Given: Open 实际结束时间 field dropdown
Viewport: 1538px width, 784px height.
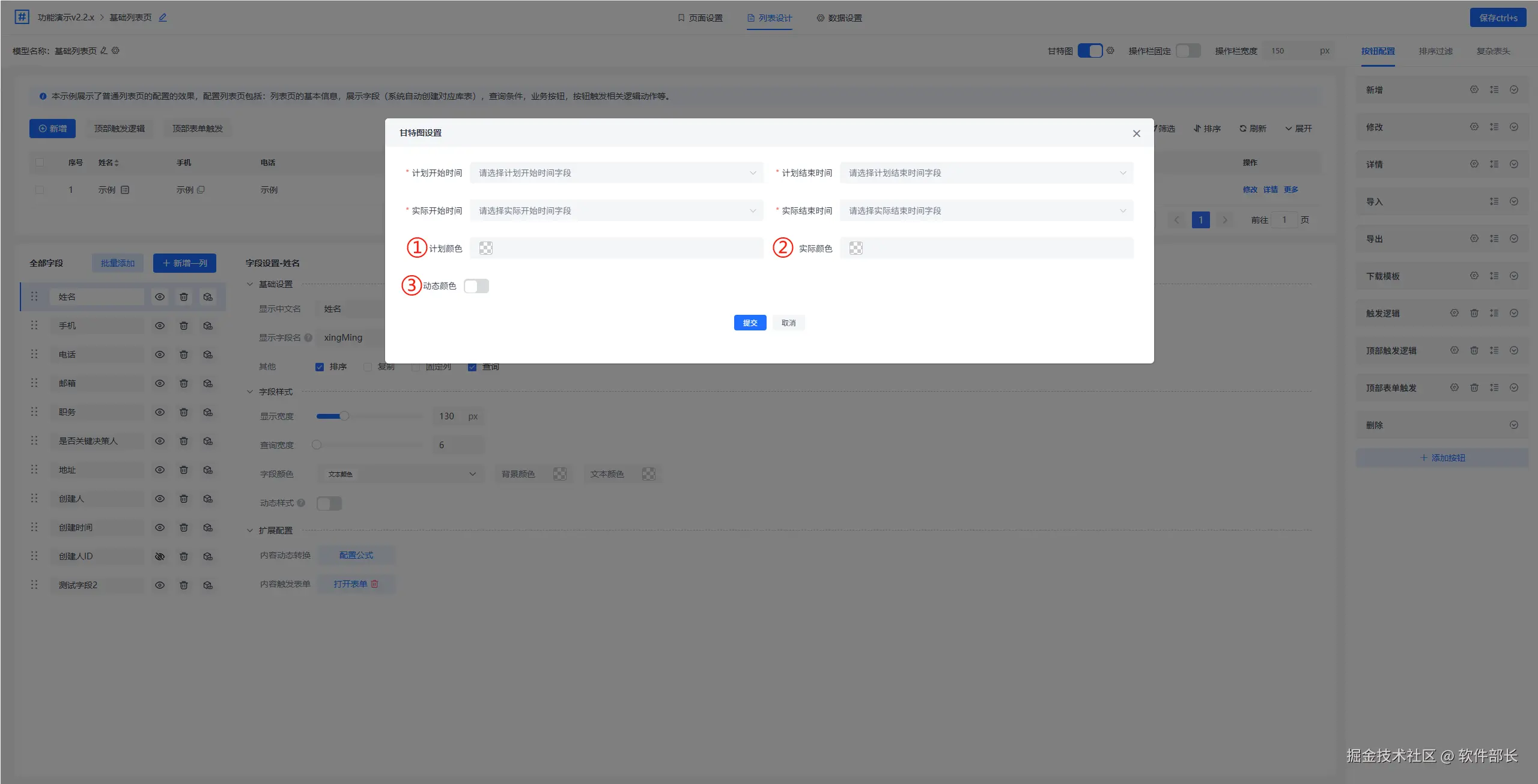Looking at the screenshot, I should [986, 211].
